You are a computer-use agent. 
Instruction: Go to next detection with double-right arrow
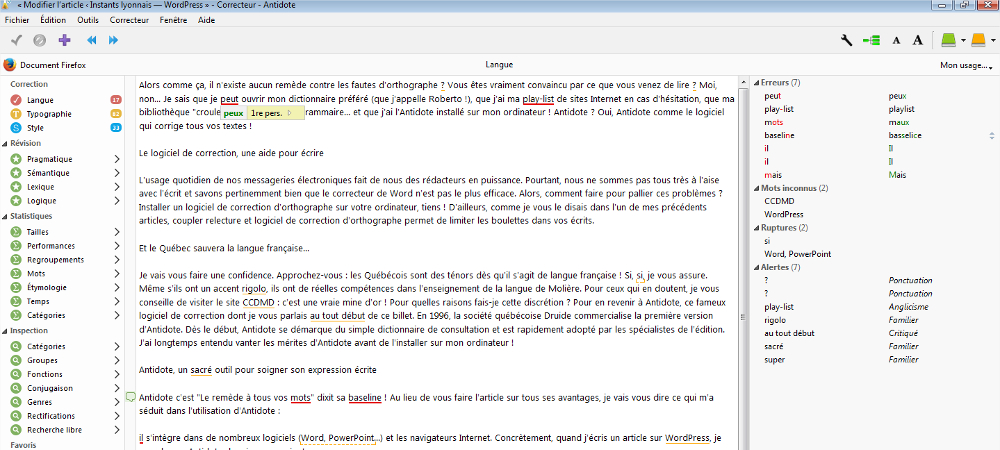point(114,40)
